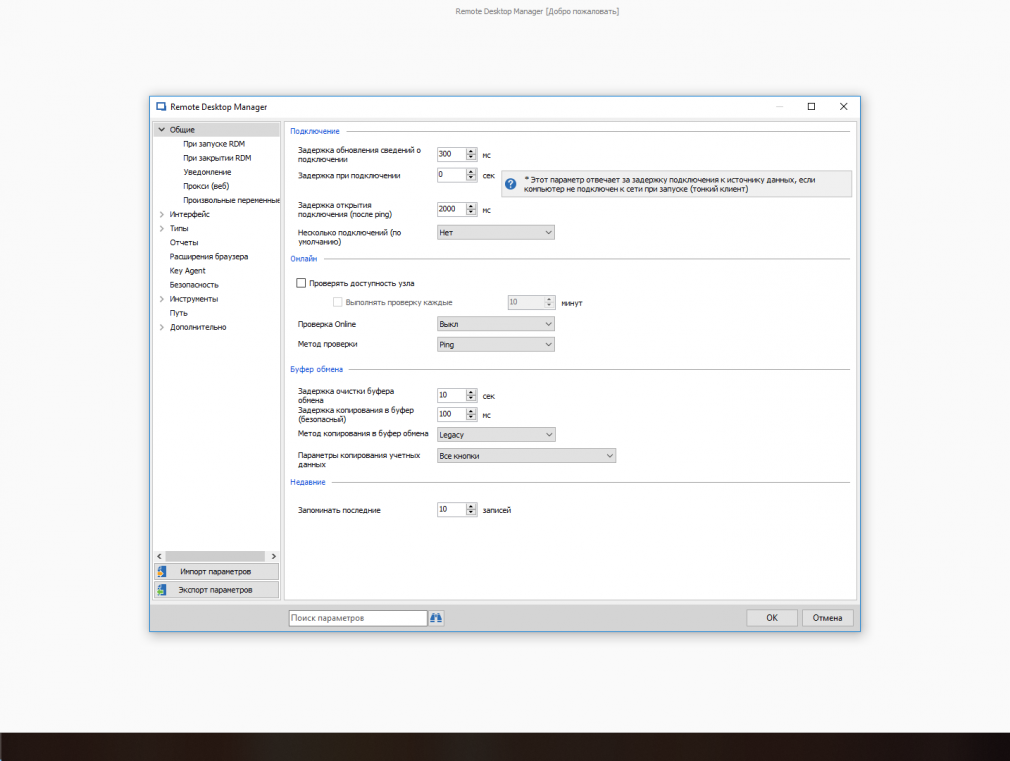The width and height of the screenshot is (1010, 761).
Task: Open the Несколько подключений dropdown
Action: coord(495,233)
